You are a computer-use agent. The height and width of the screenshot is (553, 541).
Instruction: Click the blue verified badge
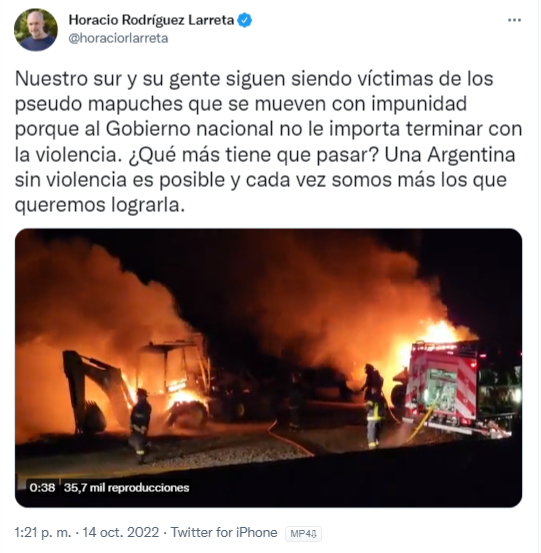tap(245, 20)
